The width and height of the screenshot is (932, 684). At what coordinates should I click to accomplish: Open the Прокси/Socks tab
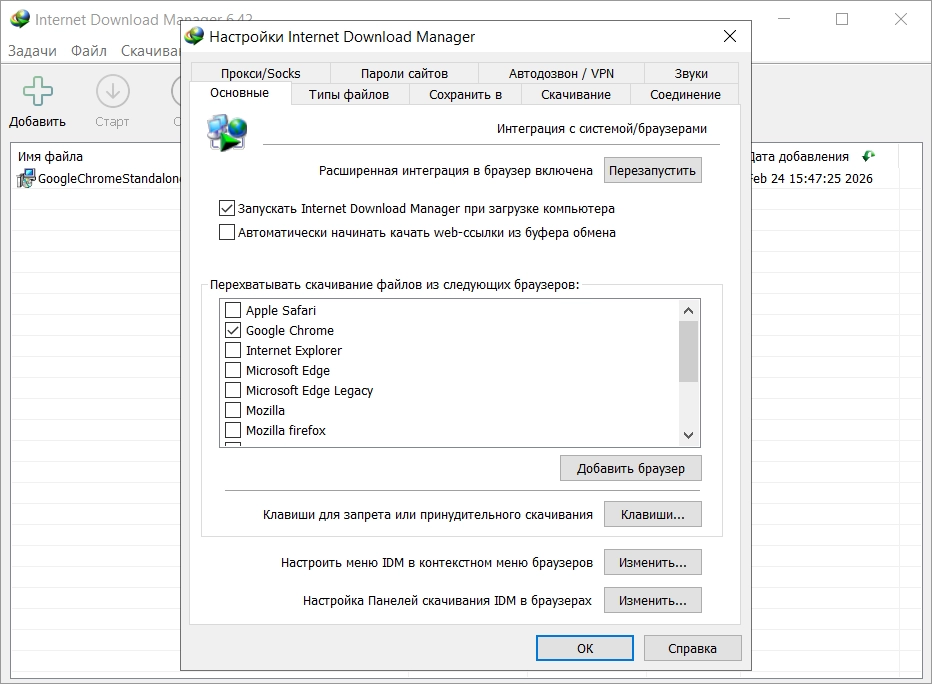coord(260,73)
